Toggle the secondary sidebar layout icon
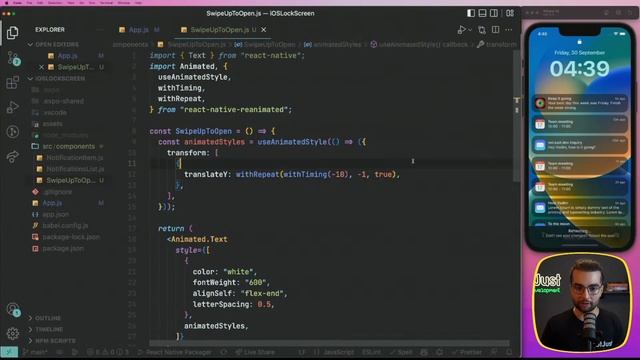The image size is (640, 360). [x=493, y=13]
